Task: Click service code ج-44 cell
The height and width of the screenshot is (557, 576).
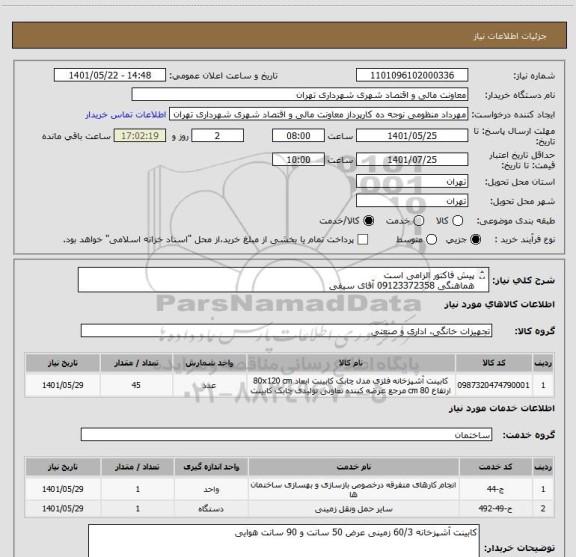Action: point(495,489)
